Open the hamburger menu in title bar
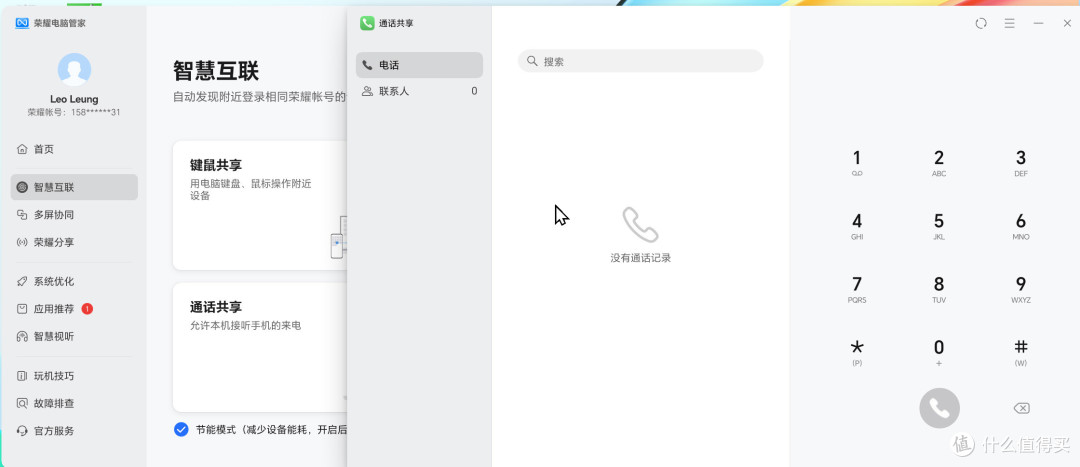 pyautogui.click(x=1010, y=23)
